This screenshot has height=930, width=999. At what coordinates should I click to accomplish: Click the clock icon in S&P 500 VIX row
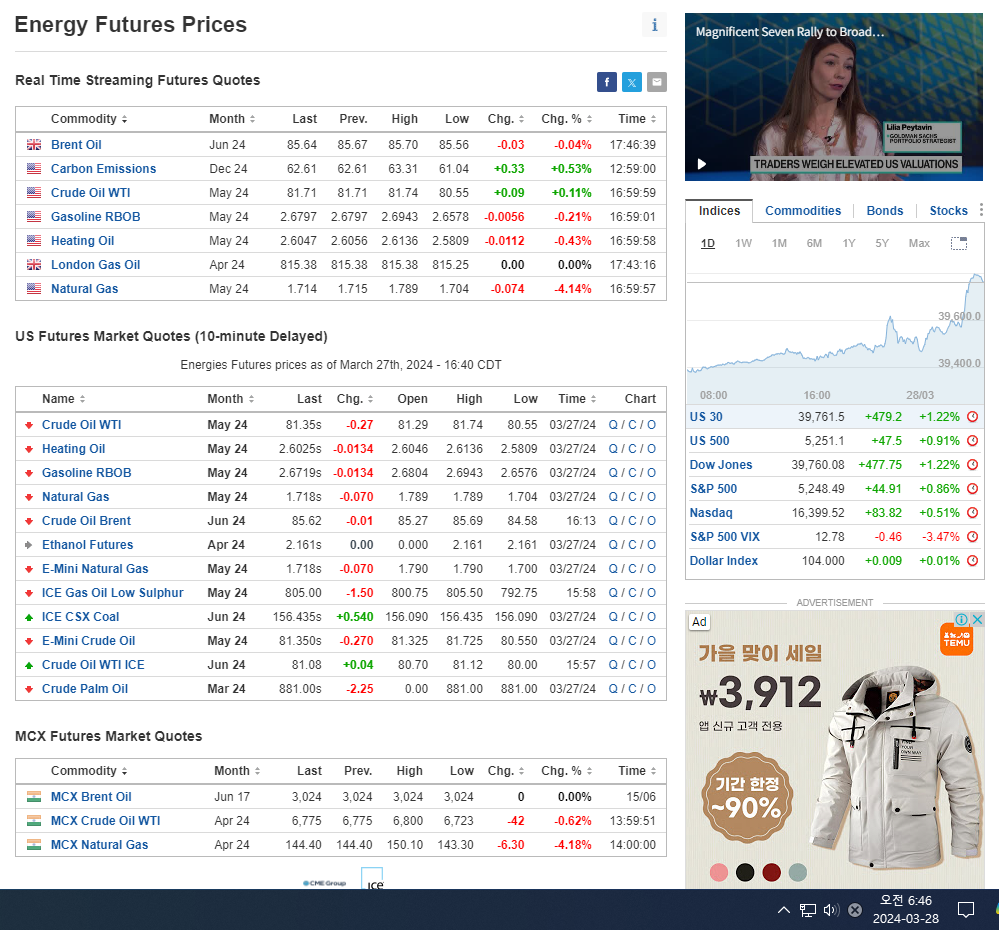tap(972, 537)
